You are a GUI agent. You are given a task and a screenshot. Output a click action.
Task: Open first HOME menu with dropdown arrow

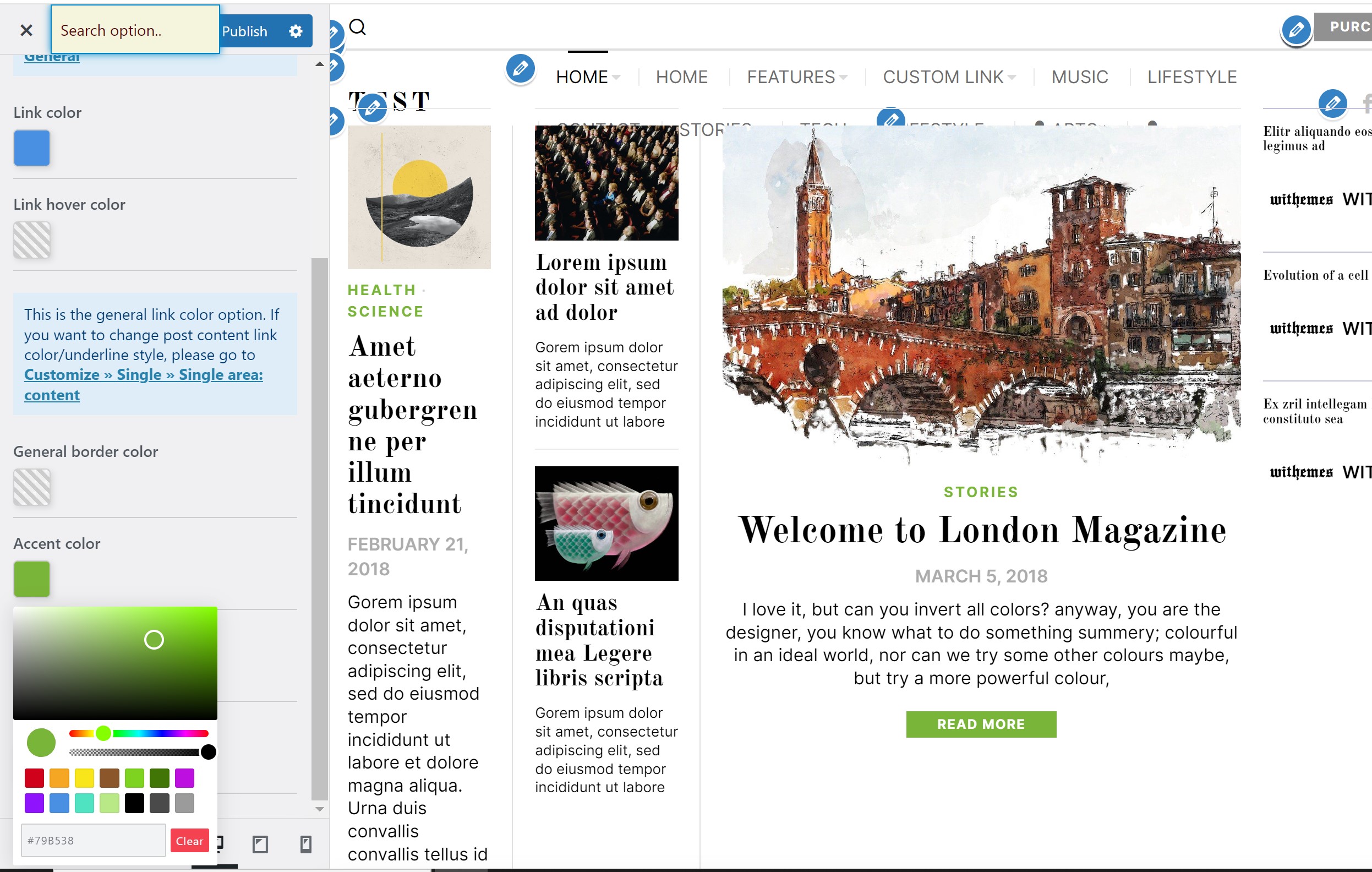(587, 77)
